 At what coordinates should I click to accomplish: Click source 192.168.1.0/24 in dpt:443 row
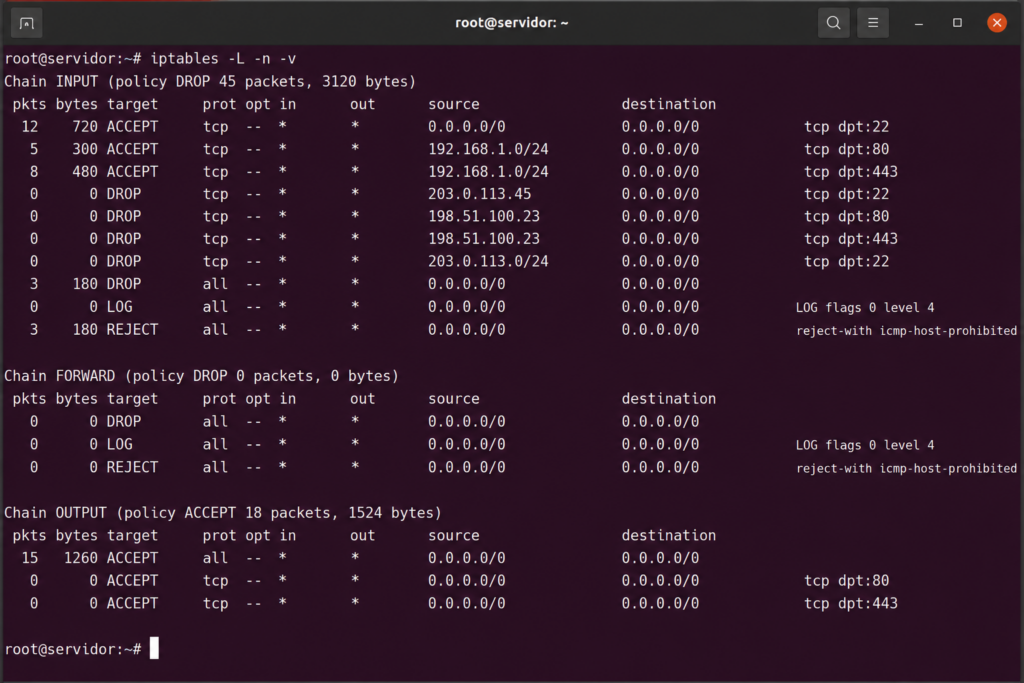pos(488,172)
